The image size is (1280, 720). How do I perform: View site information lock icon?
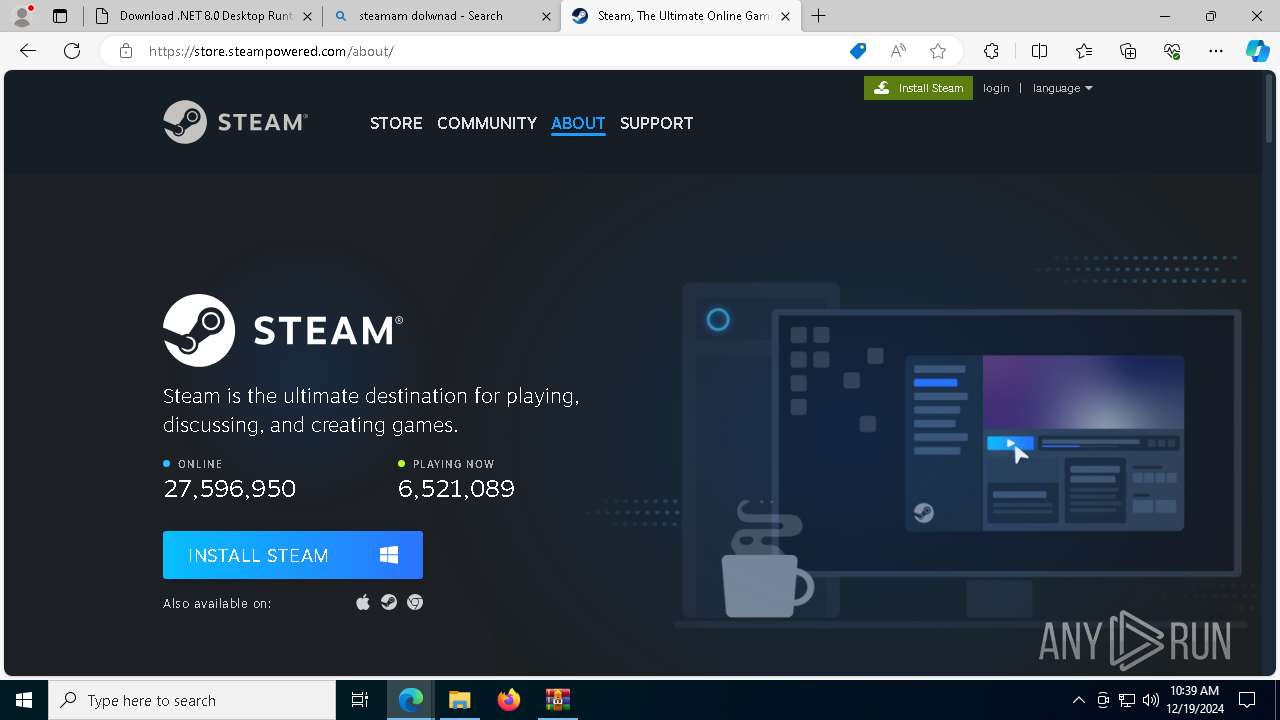126,51
